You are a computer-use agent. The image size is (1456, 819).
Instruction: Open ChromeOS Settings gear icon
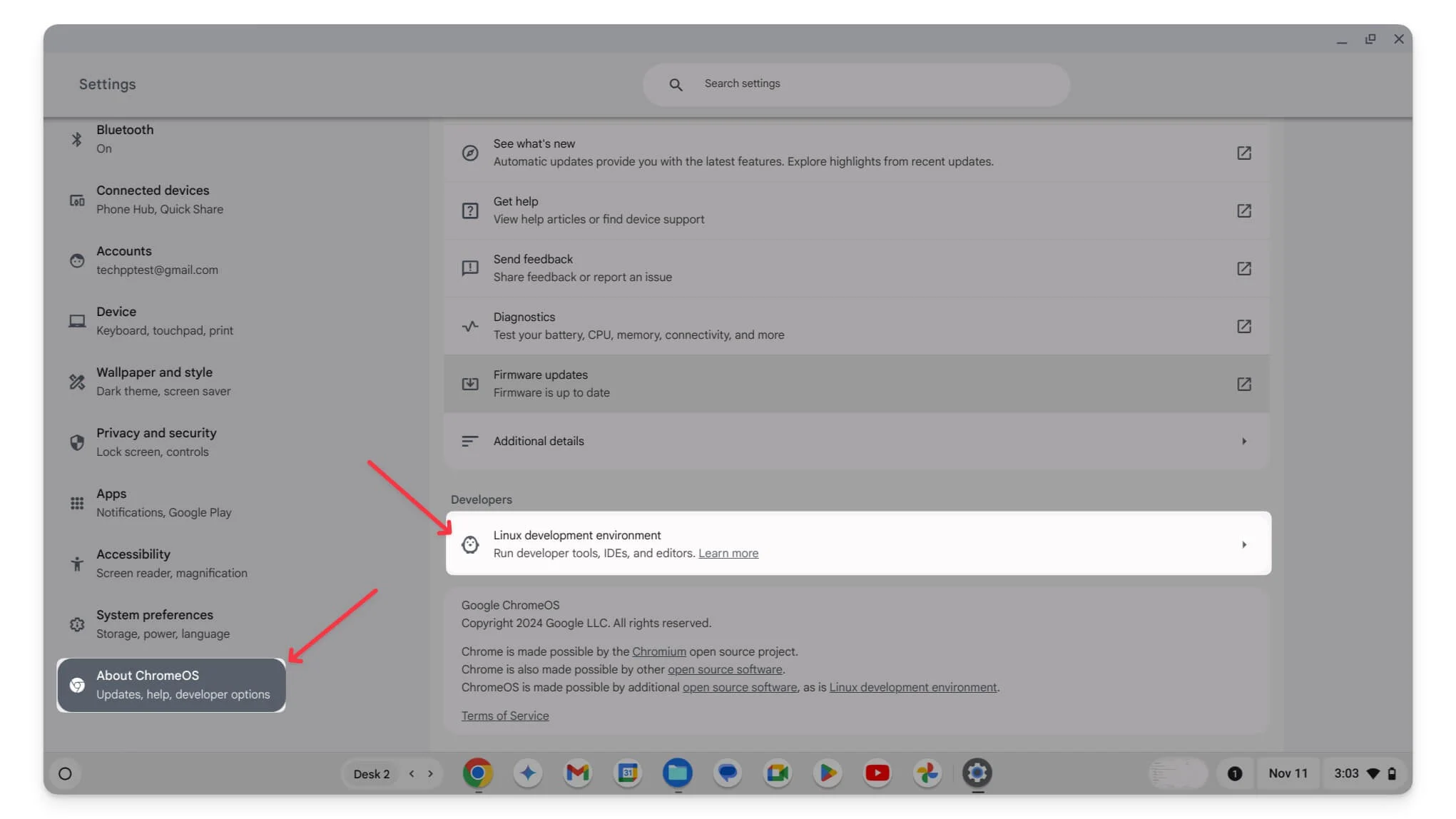978,773
